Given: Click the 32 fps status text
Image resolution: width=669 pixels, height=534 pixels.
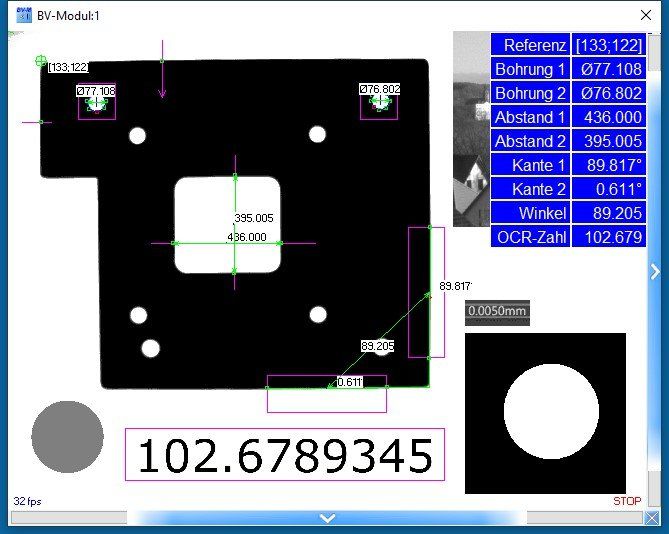Looking at the screenshot, I should [x=28, y=501].
